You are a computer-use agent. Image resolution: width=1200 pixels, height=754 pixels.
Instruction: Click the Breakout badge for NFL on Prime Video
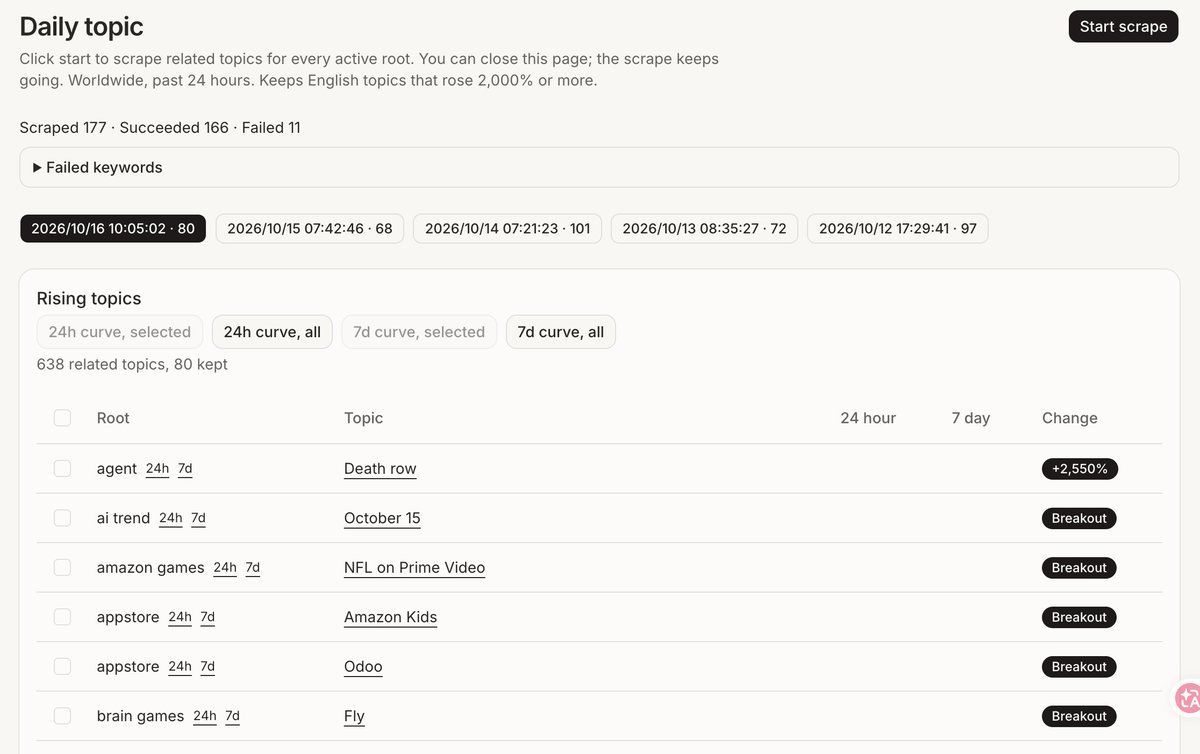[1079, 567]
